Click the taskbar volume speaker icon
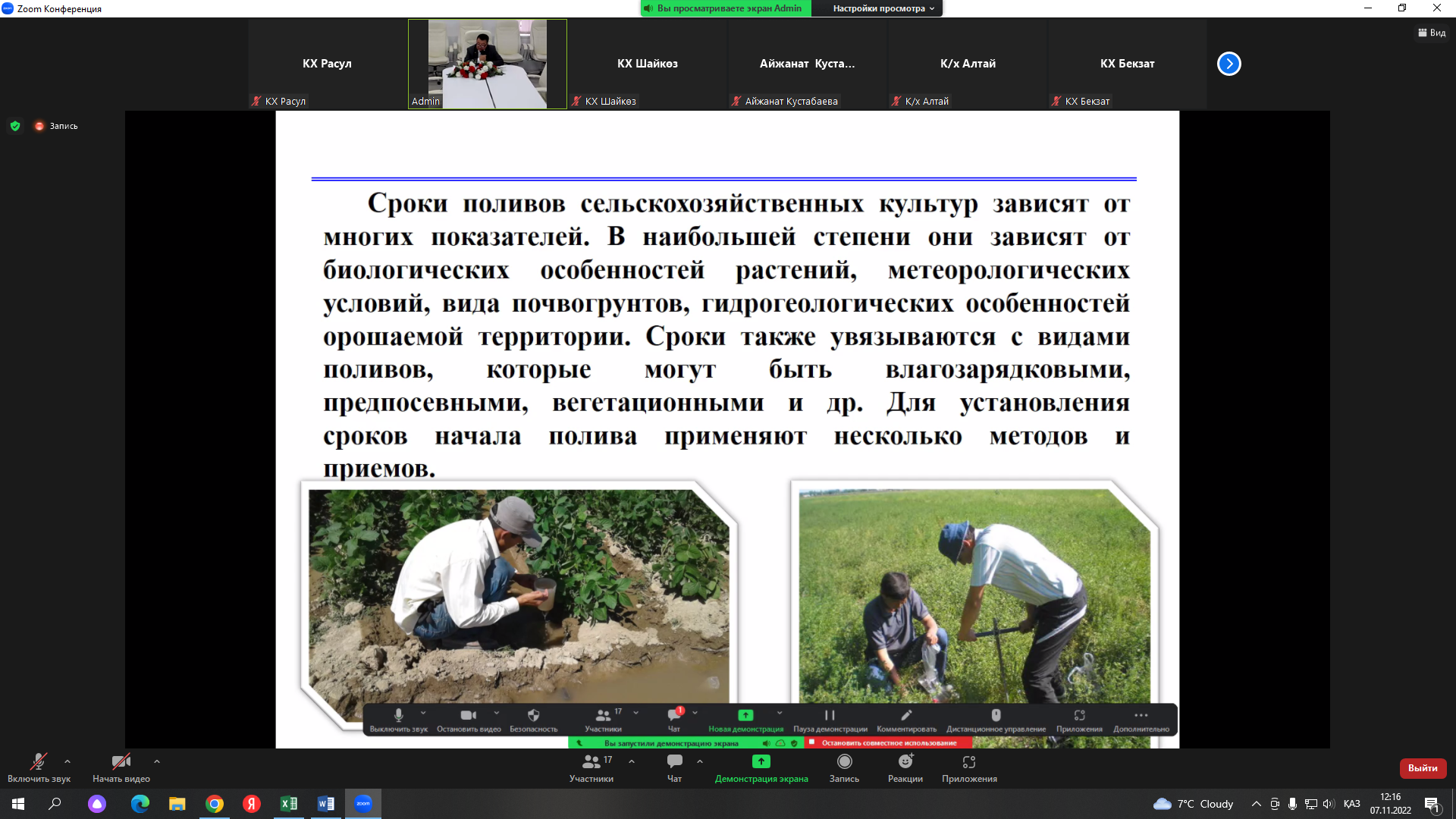The width and height of the screenshot is (1456, 819). tap(1328, 804)
